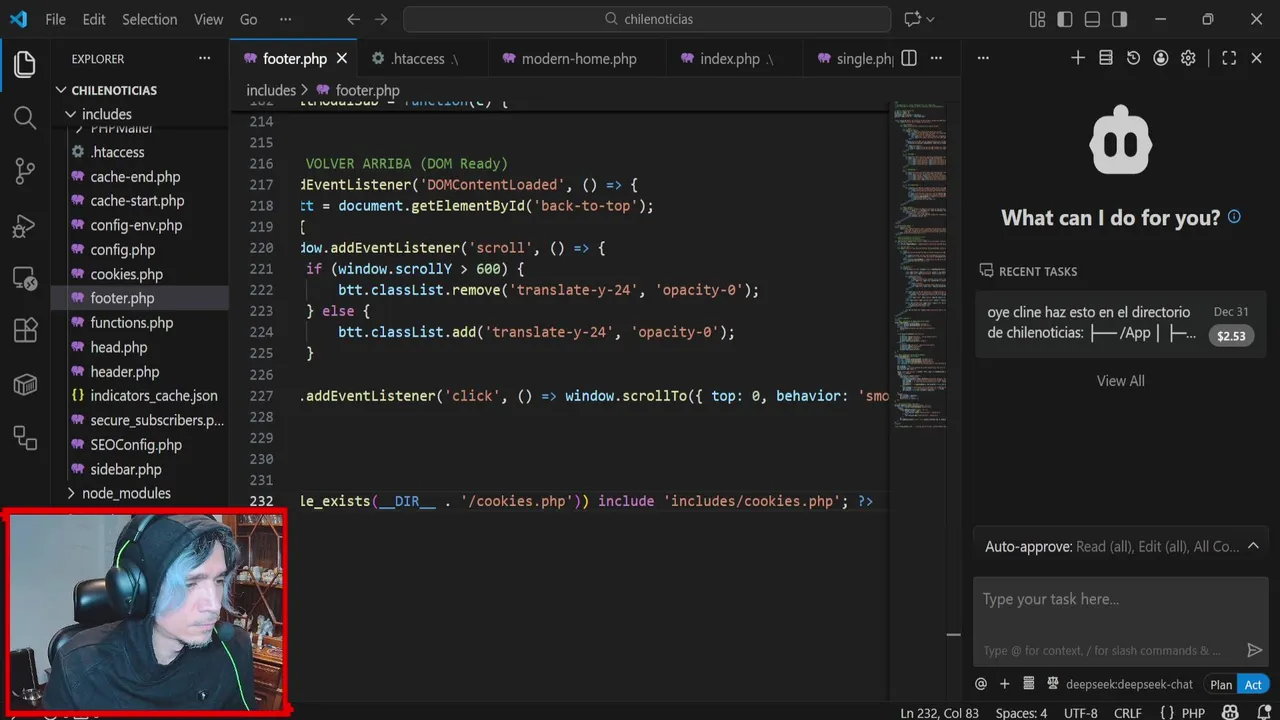This screenshot has width=1280, height=720.
Task: Click the @ add context icon
Action: [x=981, y=684]
